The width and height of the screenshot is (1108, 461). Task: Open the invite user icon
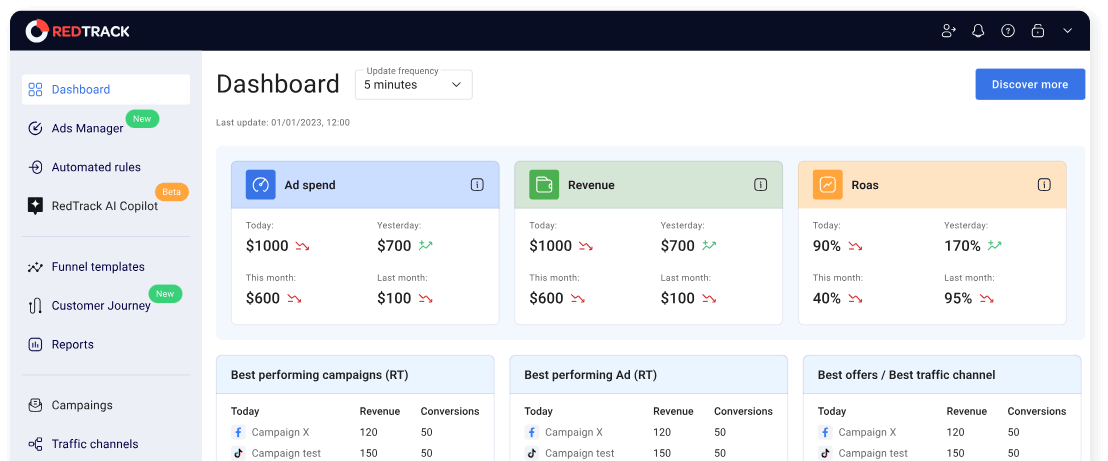[948, 30]
